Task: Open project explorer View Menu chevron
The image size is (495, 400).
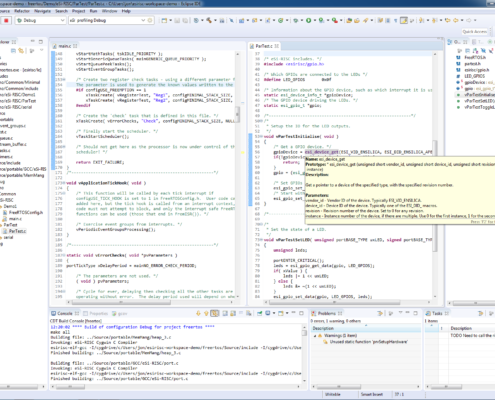Action: pos(42,50)
